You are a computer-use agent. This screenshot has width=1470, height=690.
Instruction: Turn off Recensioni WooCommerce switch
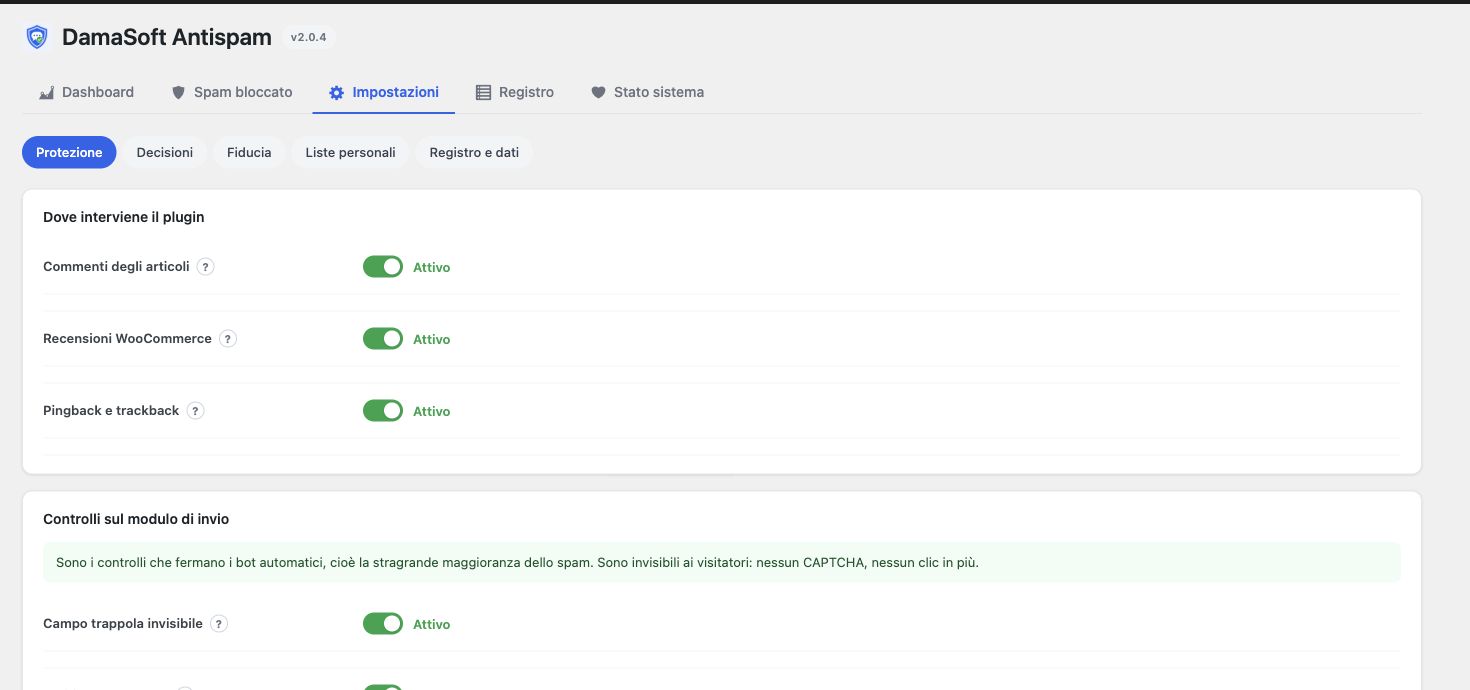coord(383,339)
